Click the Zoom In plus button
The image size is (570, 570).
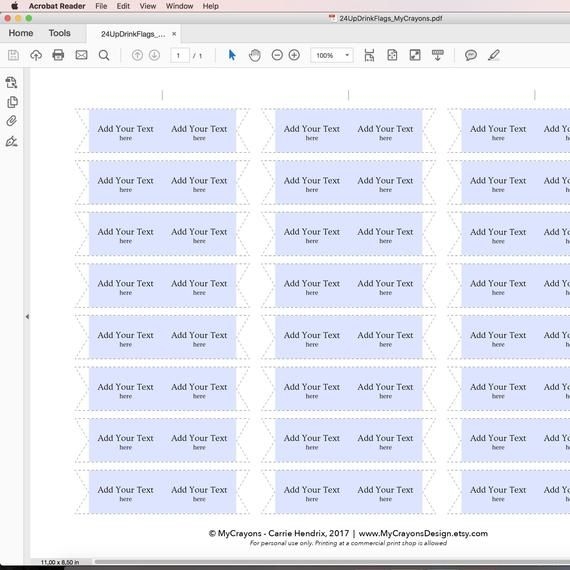tap(294, 55)
